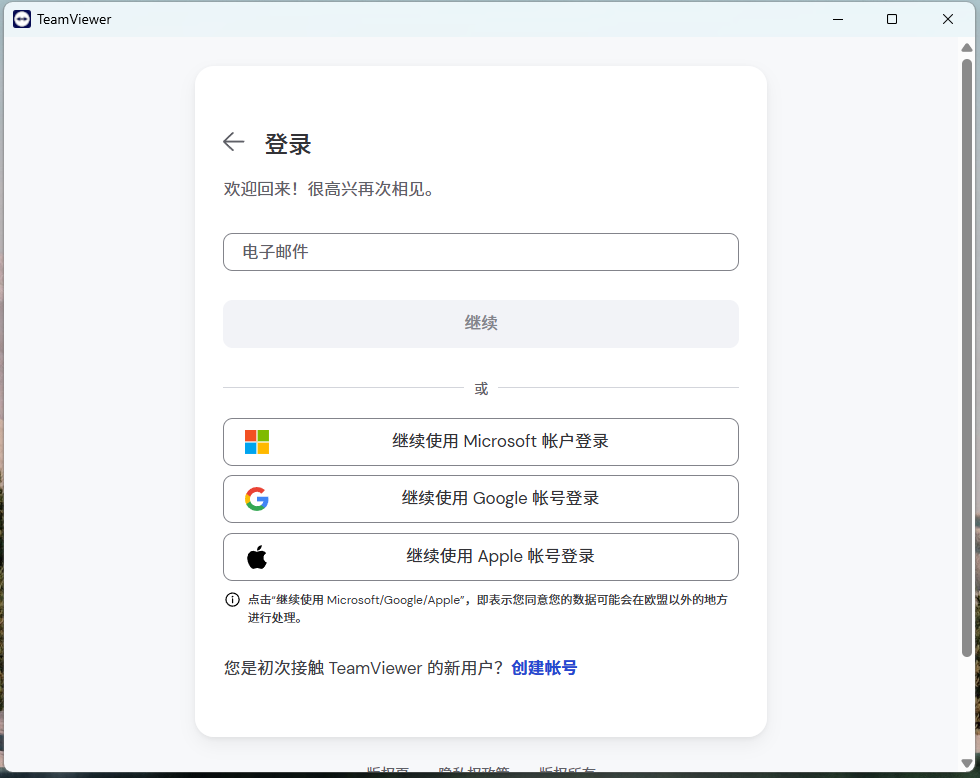
Task: Sign in with 继续使用 Google 帐号登录
Action: pyautogui.click(x=481, y=499)
